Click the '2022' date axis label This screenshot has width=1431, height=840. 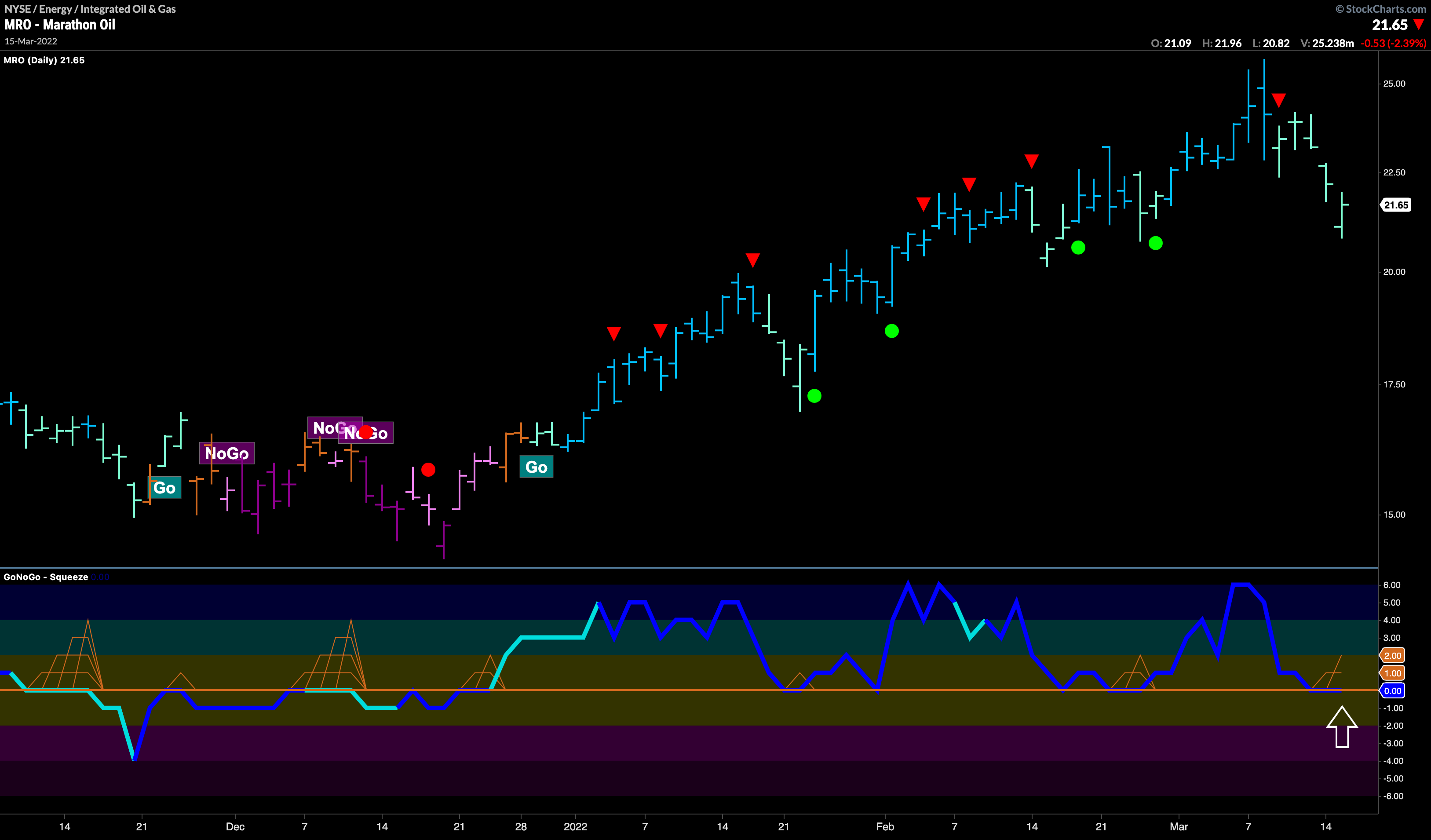pyautogui.click(x=575, y=826)
